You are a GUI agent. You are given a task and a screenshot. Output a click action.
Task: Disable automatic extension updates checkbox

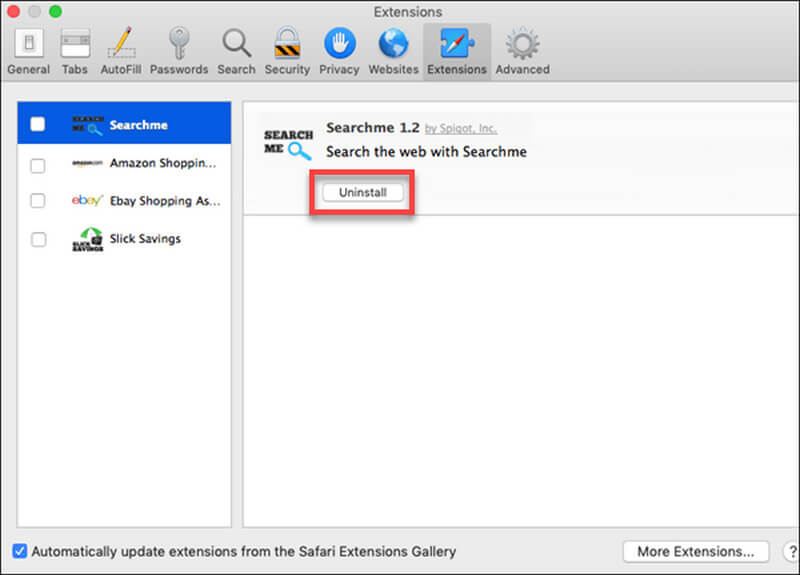(20, 551)
